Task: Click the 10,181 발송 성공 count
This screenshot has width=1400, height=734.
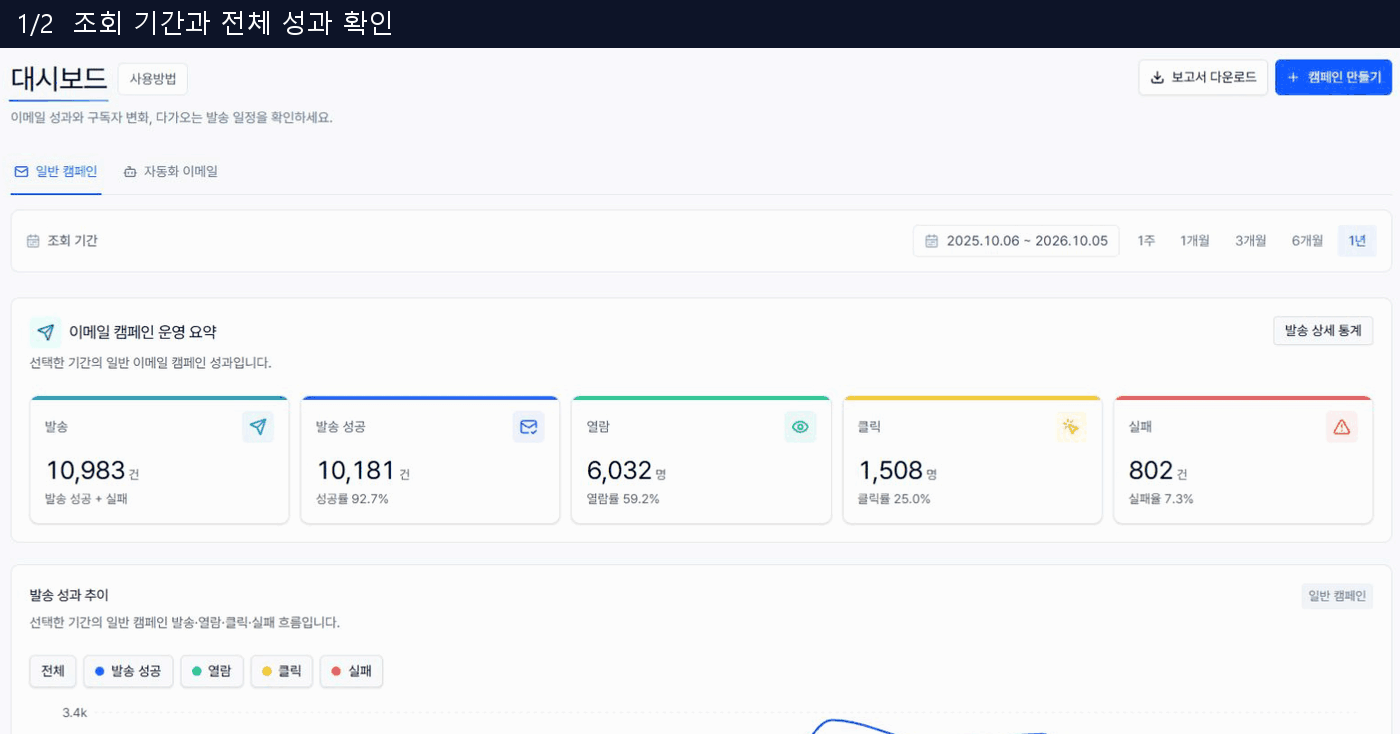Action: pyautogui.click(x=356, y=471)
